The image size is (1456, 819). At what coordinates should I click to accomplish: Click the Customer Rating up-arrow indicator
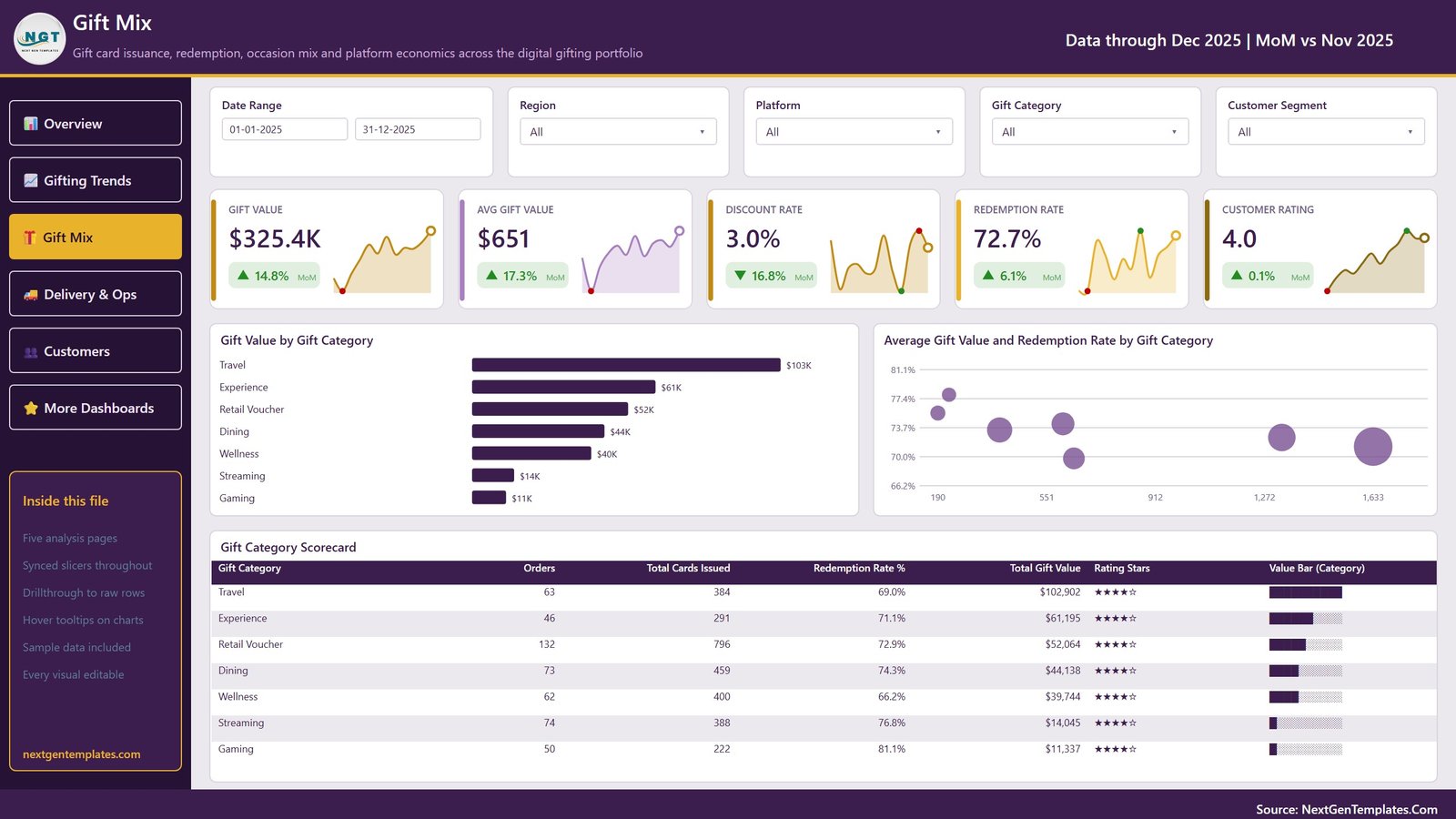(x=1237, y=275)
